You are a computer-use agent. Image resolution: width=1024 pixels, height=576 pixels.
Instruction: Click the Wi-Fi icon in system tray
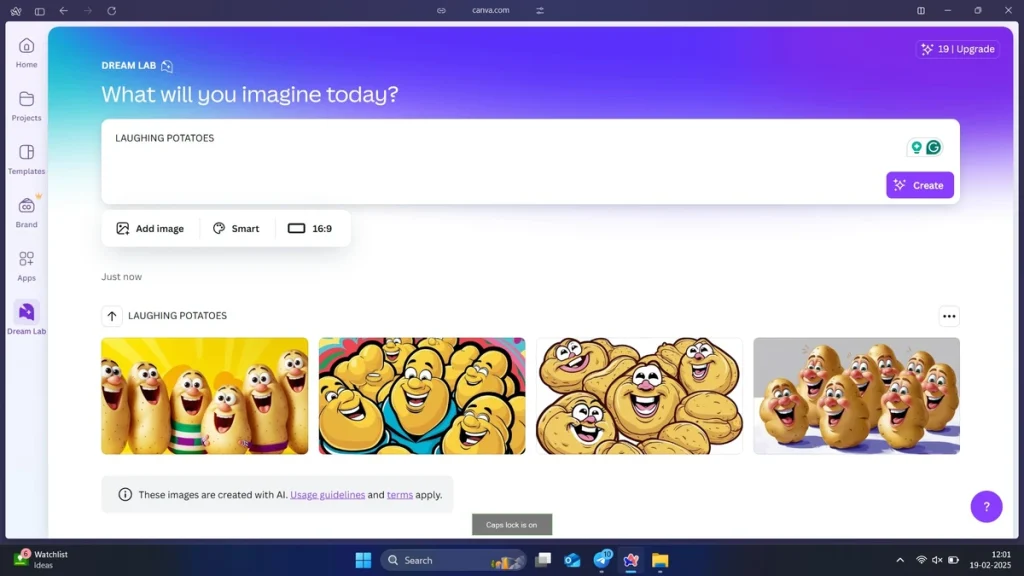pos(921,560)
